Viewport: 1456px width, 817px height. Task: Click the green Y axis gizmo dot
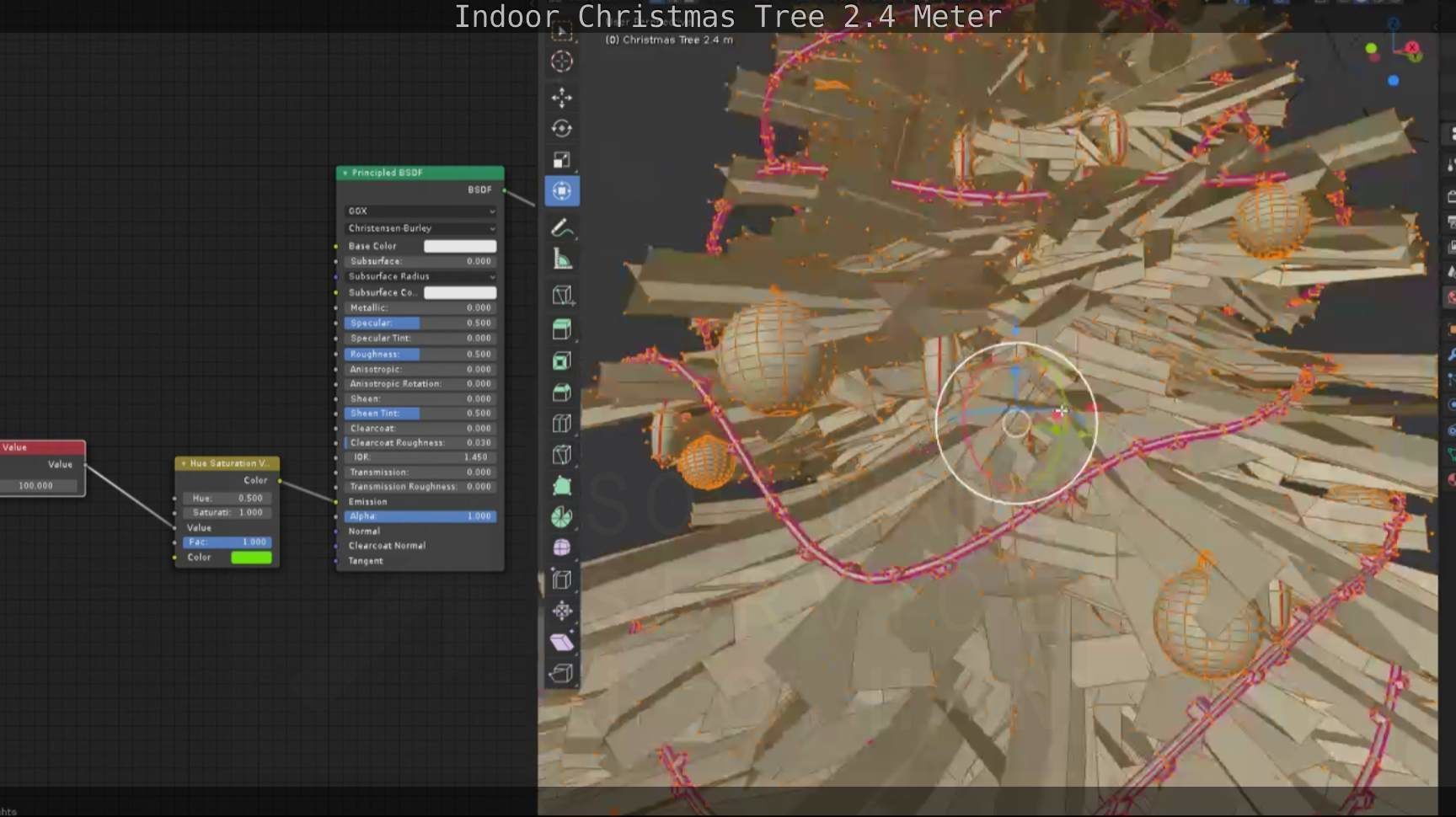click(1371, 49)
